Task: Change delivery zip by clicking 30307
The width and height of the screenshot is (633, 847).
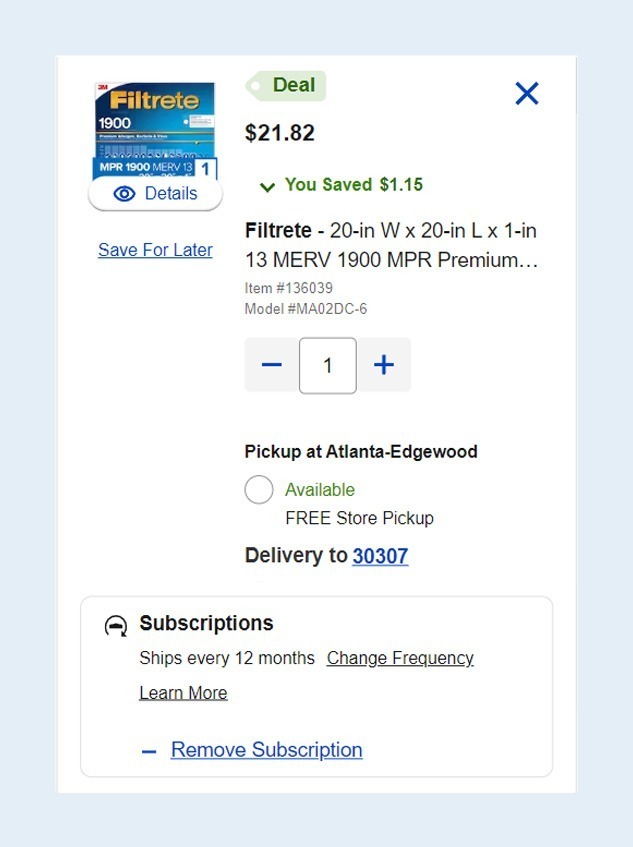Action: (380, 556)
